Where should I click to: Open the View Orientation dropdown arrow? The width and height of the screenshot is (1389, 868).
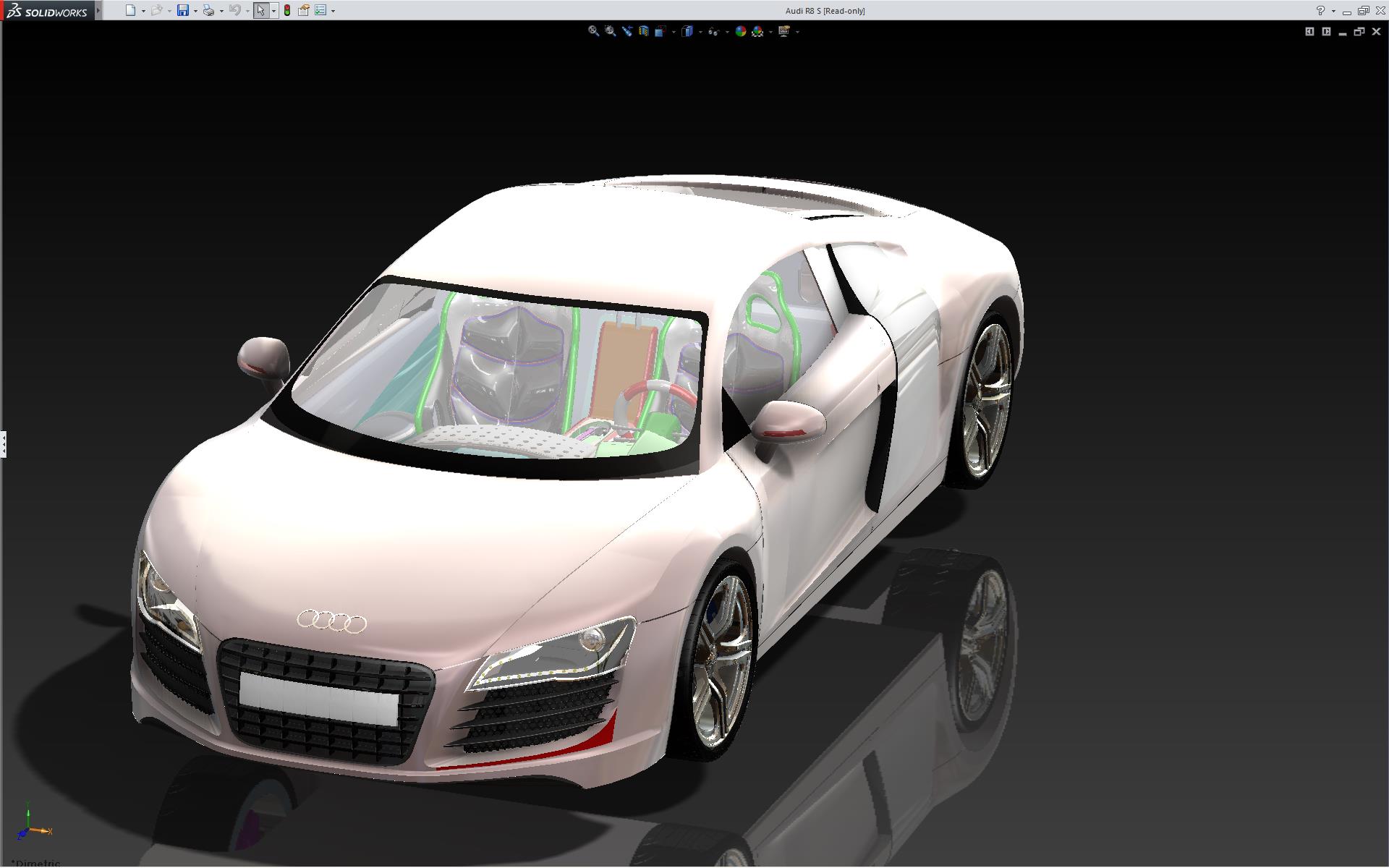click(674, 32)
